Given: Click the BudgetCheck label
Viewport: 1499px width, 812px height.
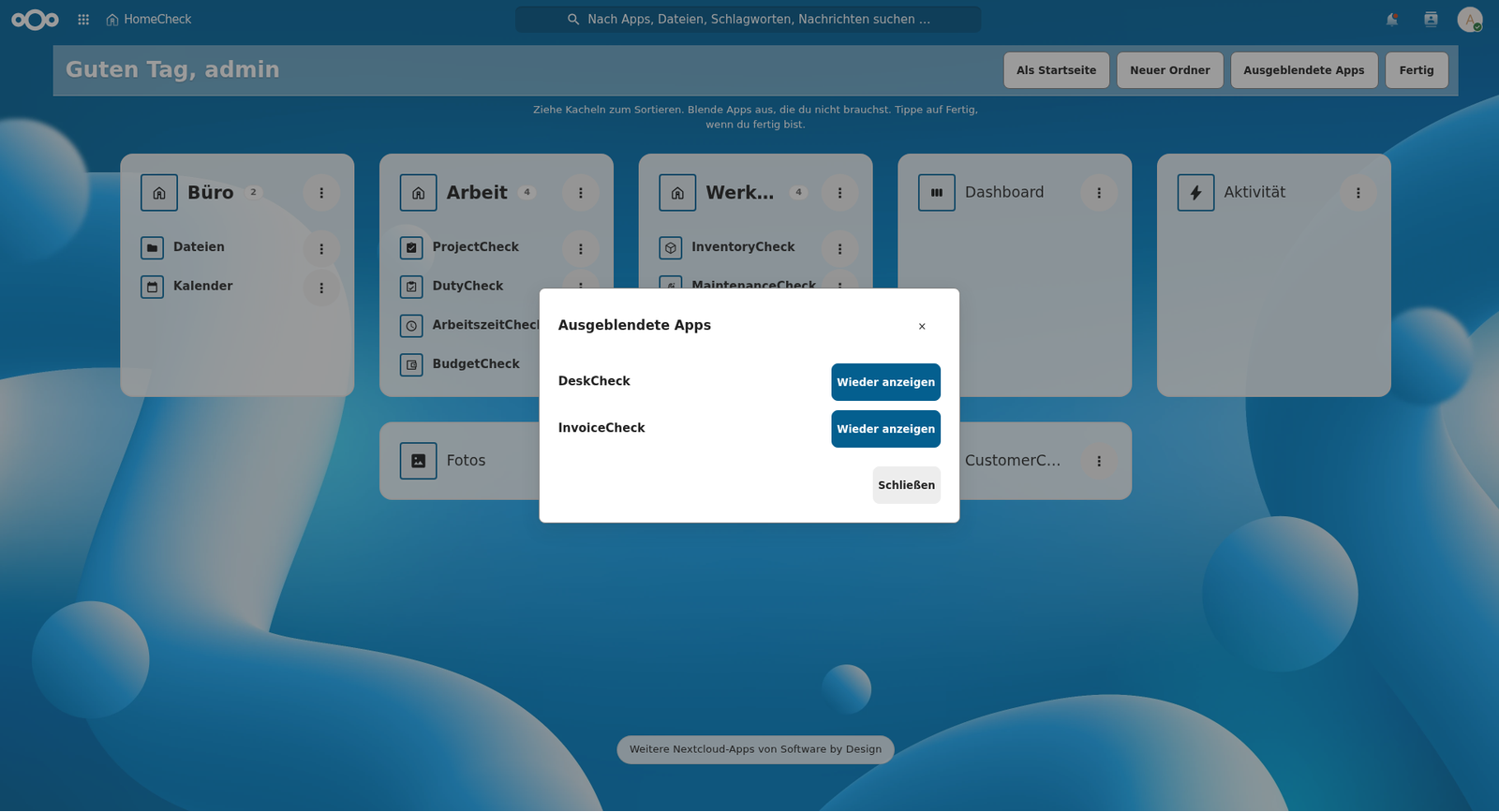Looking at the screenshot, I should [x=476, y=364].
